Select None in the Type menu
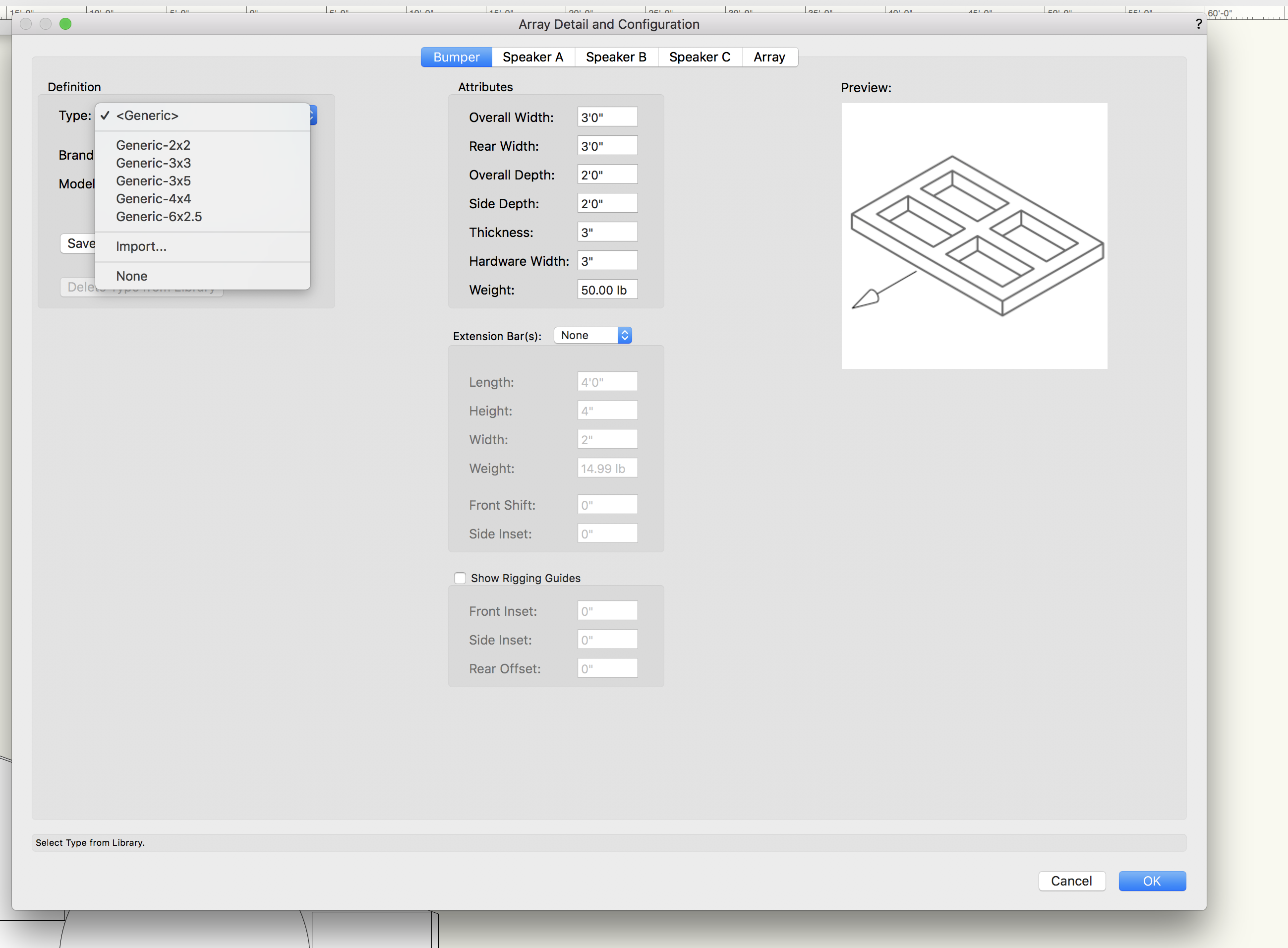Image resolution: width=1288 pixels, height=948 pixels. pos(132,276)
